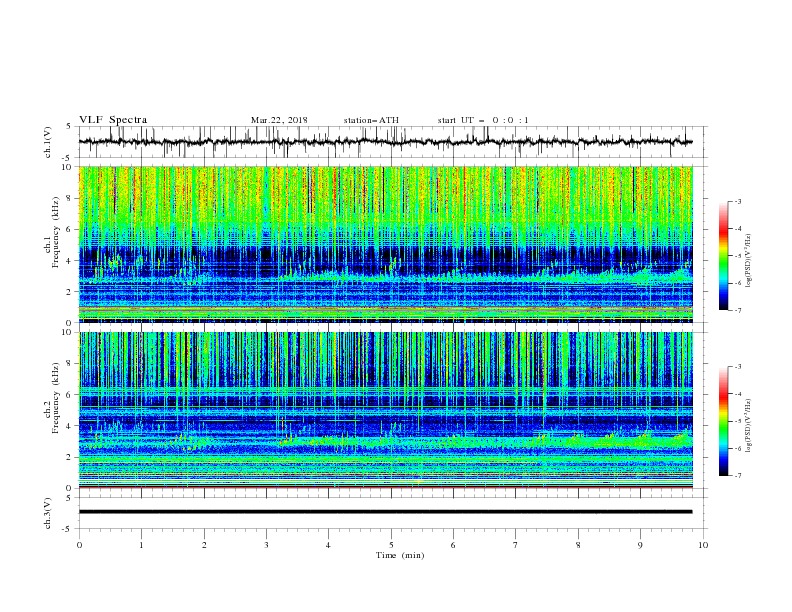Click the "9" tick on the Time axis
Viewport: 792px width, 612px height.
tap(640, 545)
